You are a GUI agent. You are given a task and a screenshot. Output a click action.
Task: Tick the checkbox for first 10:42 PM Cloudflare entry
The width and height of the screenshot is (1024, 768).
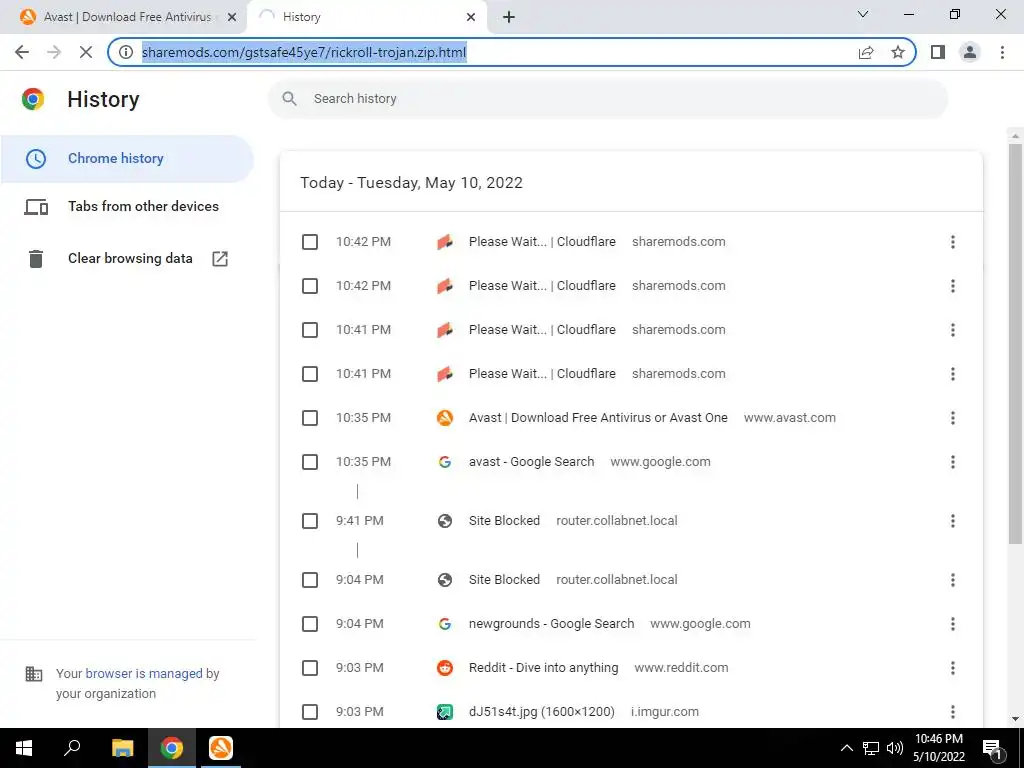[310, 242]
